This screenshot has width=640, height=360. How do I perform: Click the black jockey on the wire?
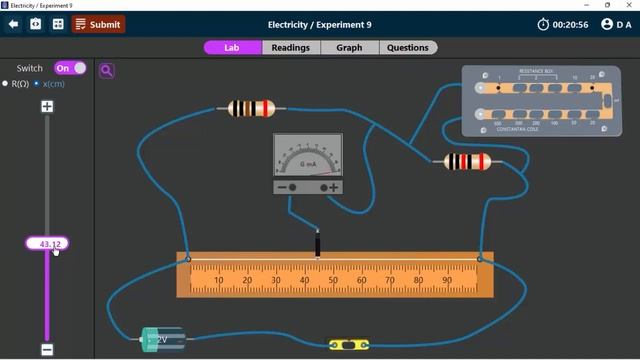tap(317, 244)
